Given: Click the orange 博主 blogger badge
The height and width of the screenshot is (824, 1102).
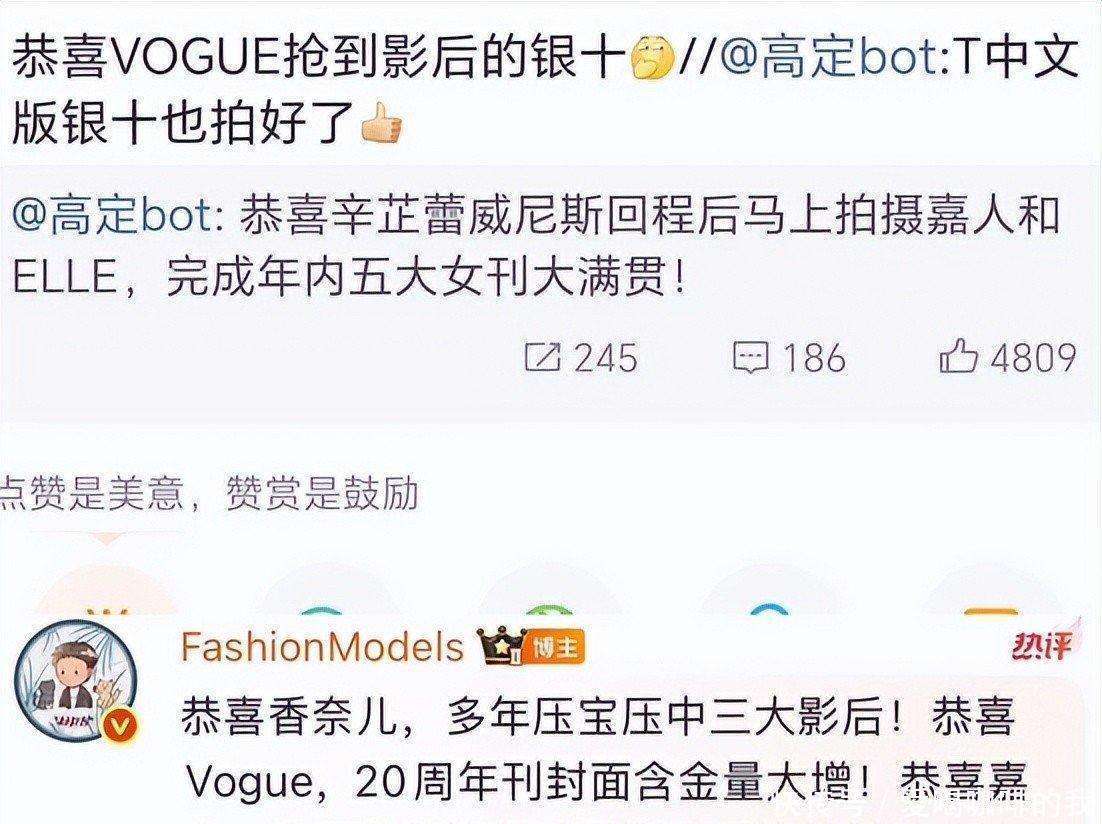Looking at the screenshot, I should [x=555, y=648].
